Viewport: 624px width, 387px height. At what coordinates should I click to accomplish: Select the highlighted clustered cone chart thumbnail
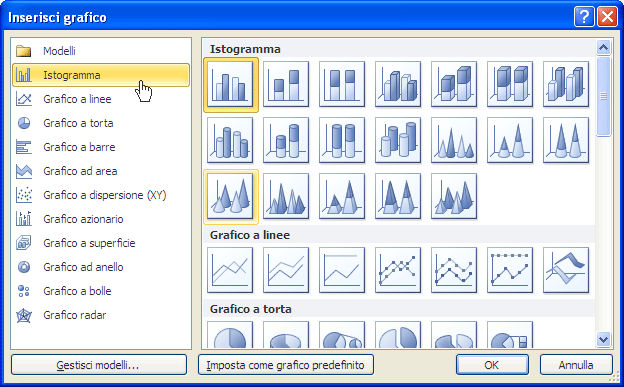tap(230, 197)
